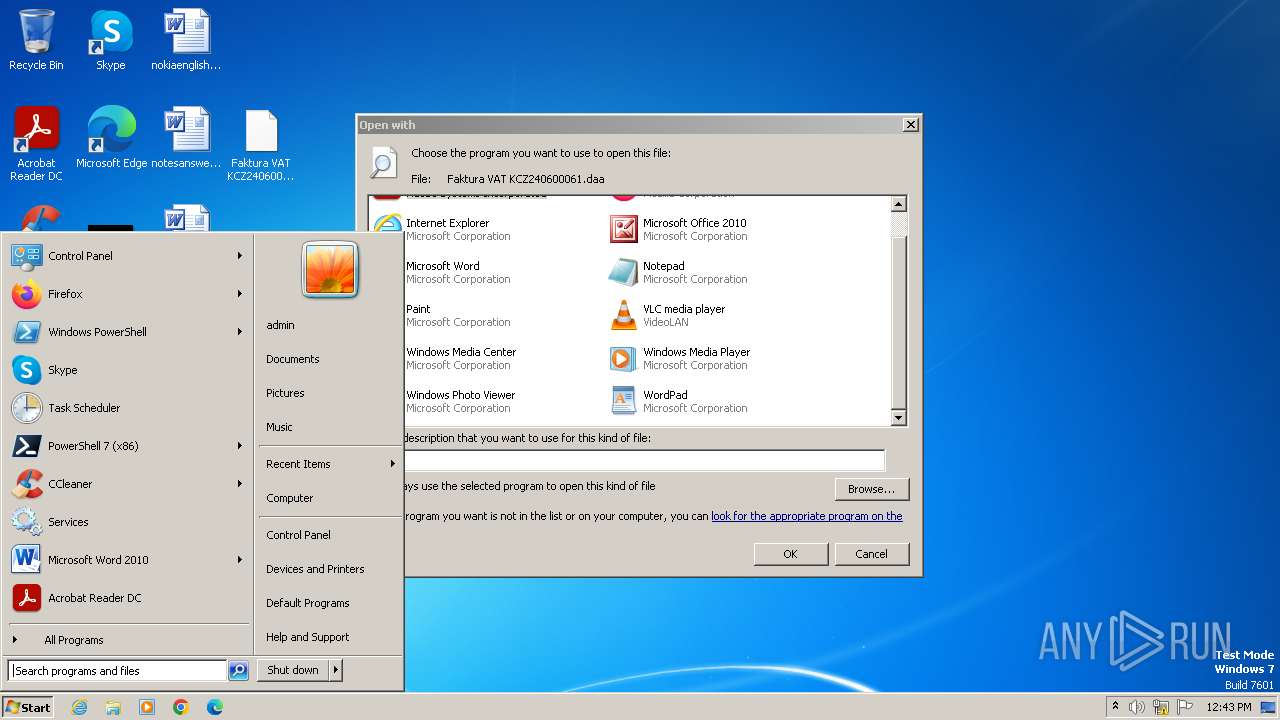The width and height of the screenshot is (1280, 720).
Task: Click Cancel in the Open with dialog
Action: [x=872, y=554]
